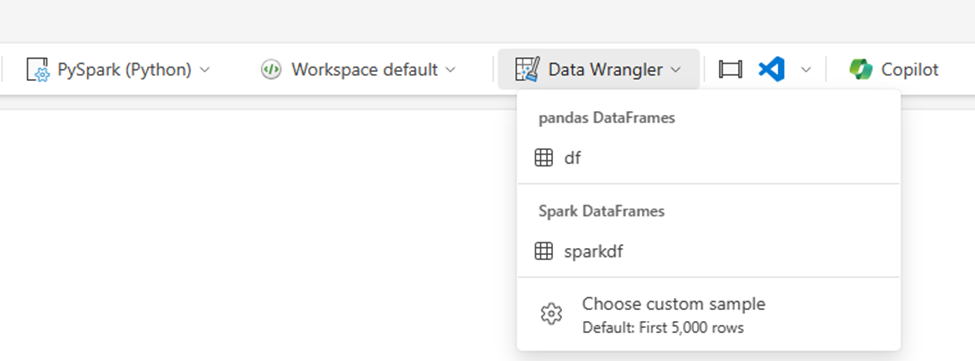Click the pandas DataFrames section header
This screenshot has height=361, width=975.
tap(606, 118)
